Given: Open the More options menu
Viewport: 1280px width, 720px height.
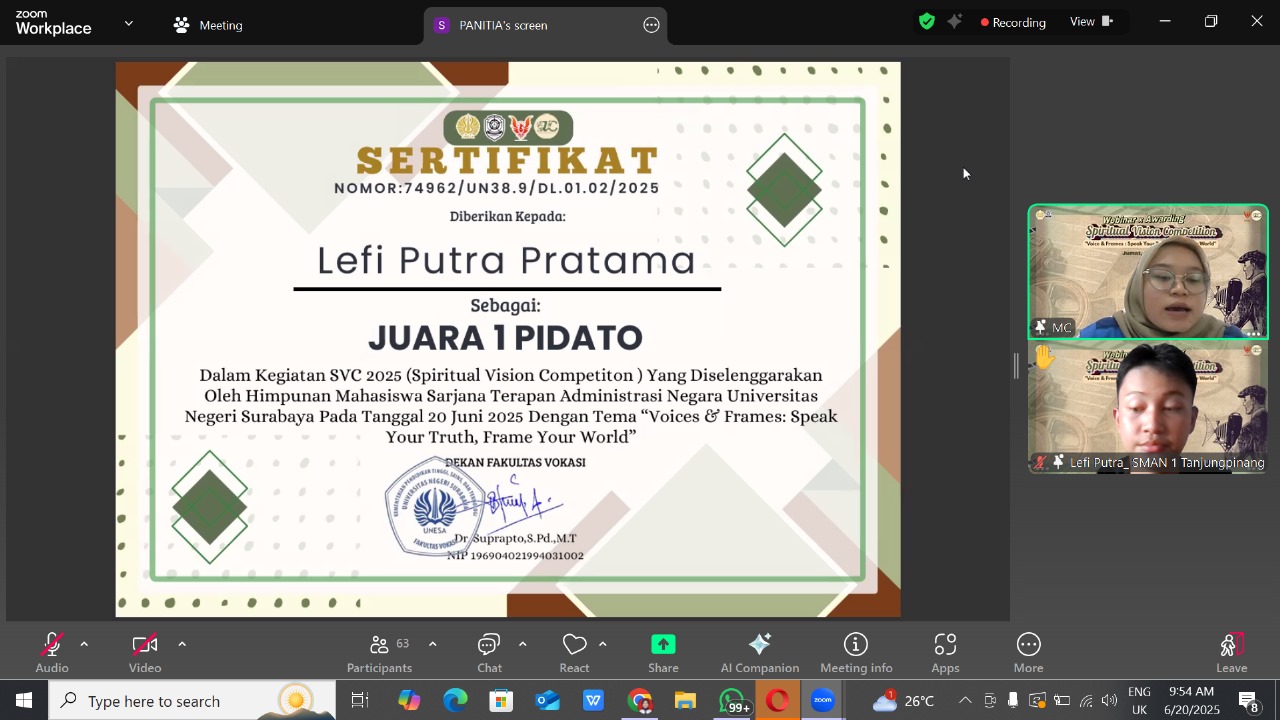Looking at the screenshot, I should 1028,653.
